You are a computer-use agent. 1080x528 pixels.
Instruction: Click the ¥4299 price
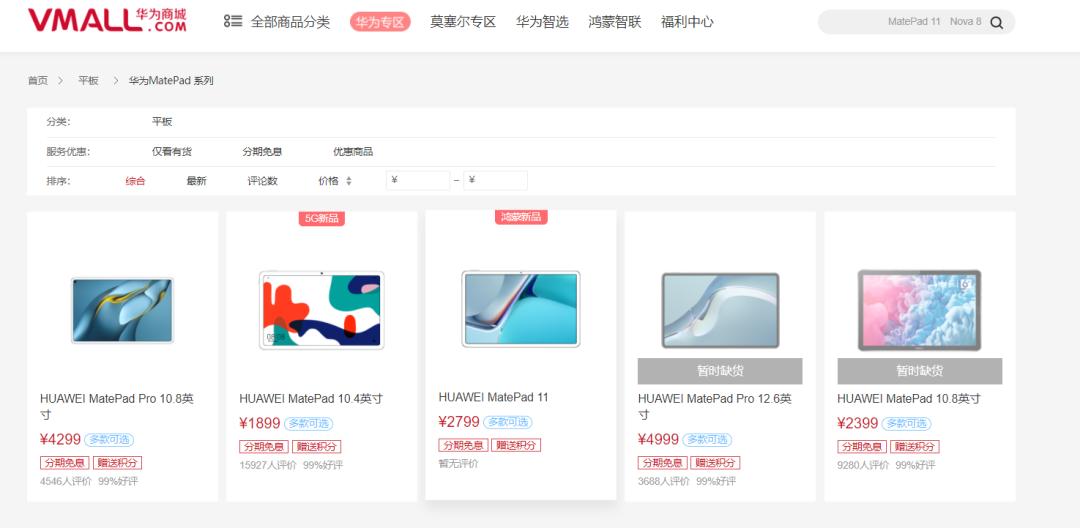click(x=61, y=439)
